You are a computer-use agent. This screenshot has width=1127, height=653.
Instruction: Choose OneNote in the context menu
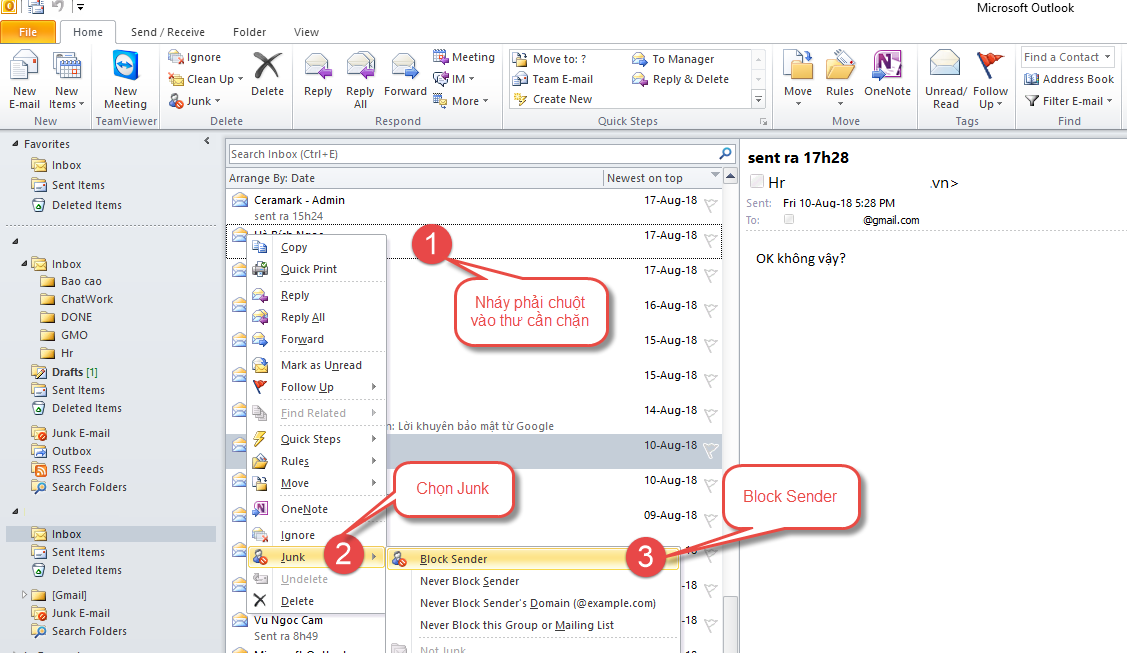coord(316,509)
